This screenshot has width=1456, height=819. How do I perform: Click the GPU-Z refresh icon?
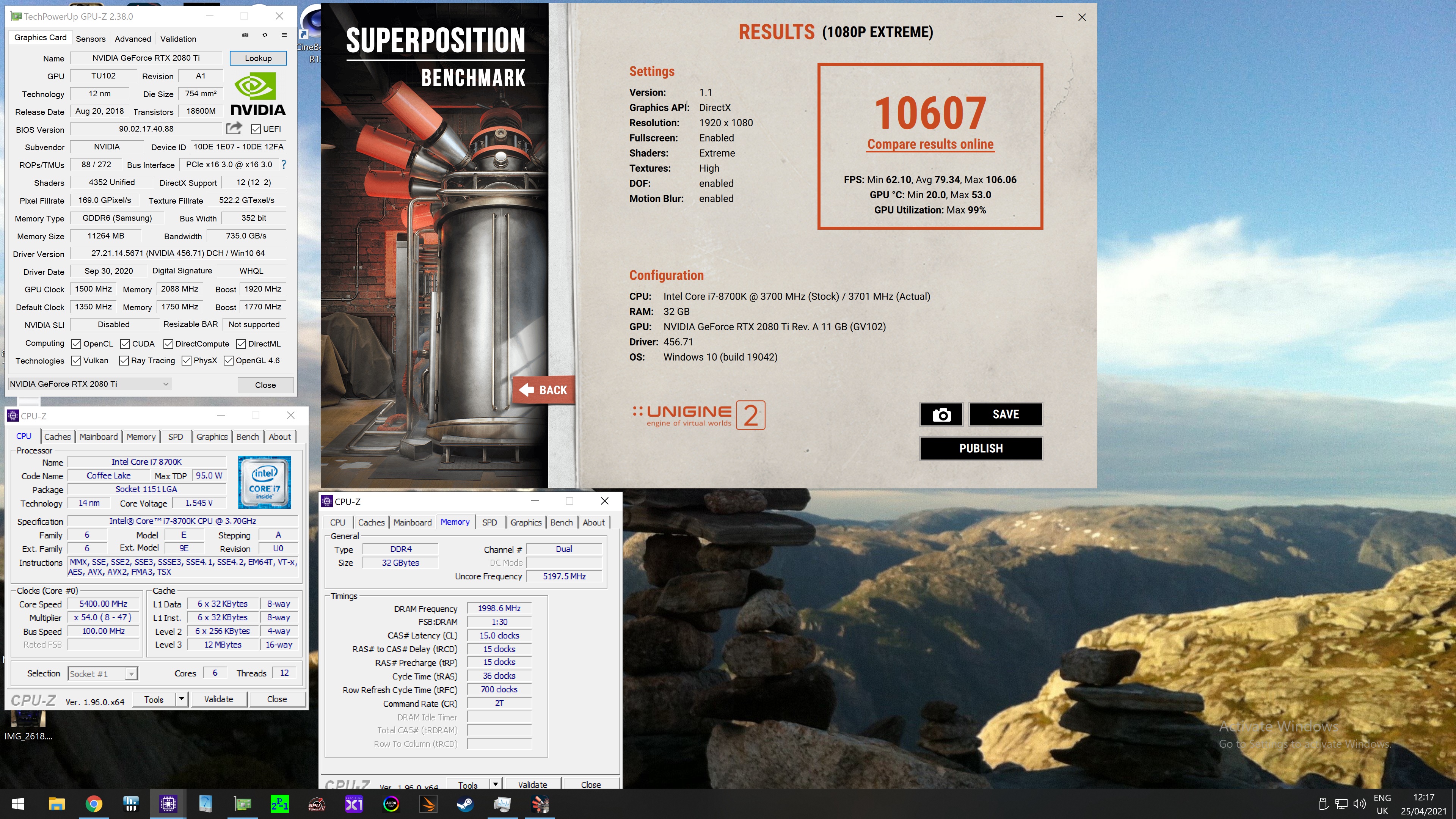[265, 35]
